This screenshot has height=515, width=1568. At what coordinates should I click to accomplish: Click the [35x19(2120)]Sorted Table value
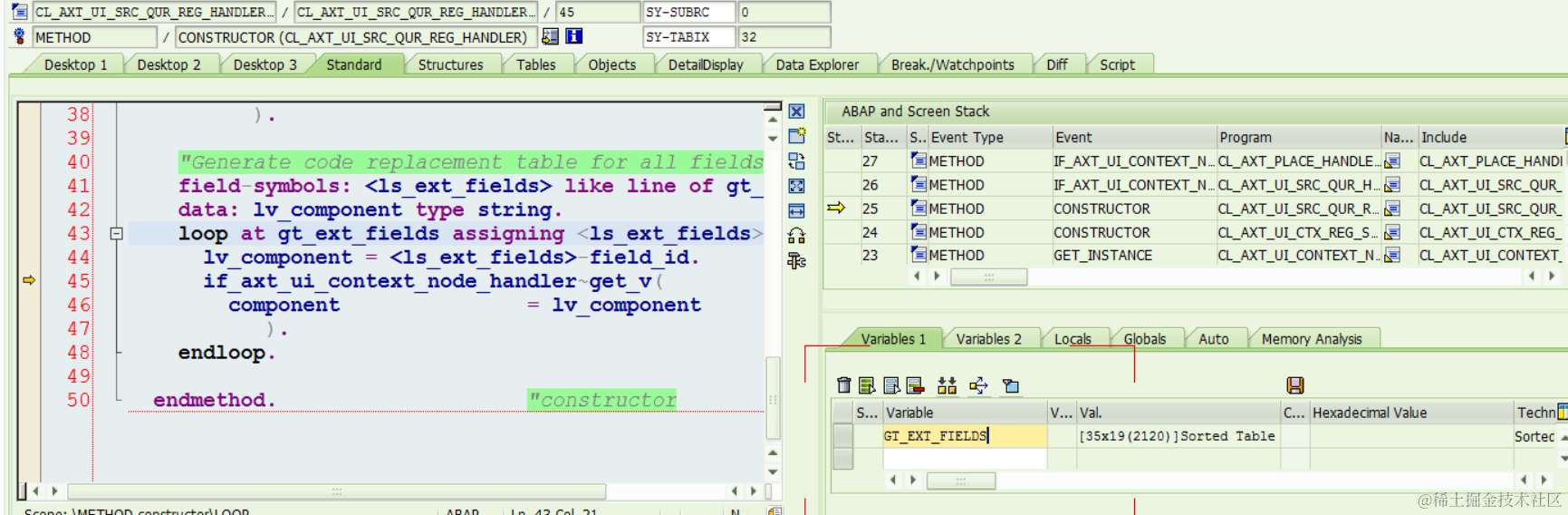click(1177, 436)
